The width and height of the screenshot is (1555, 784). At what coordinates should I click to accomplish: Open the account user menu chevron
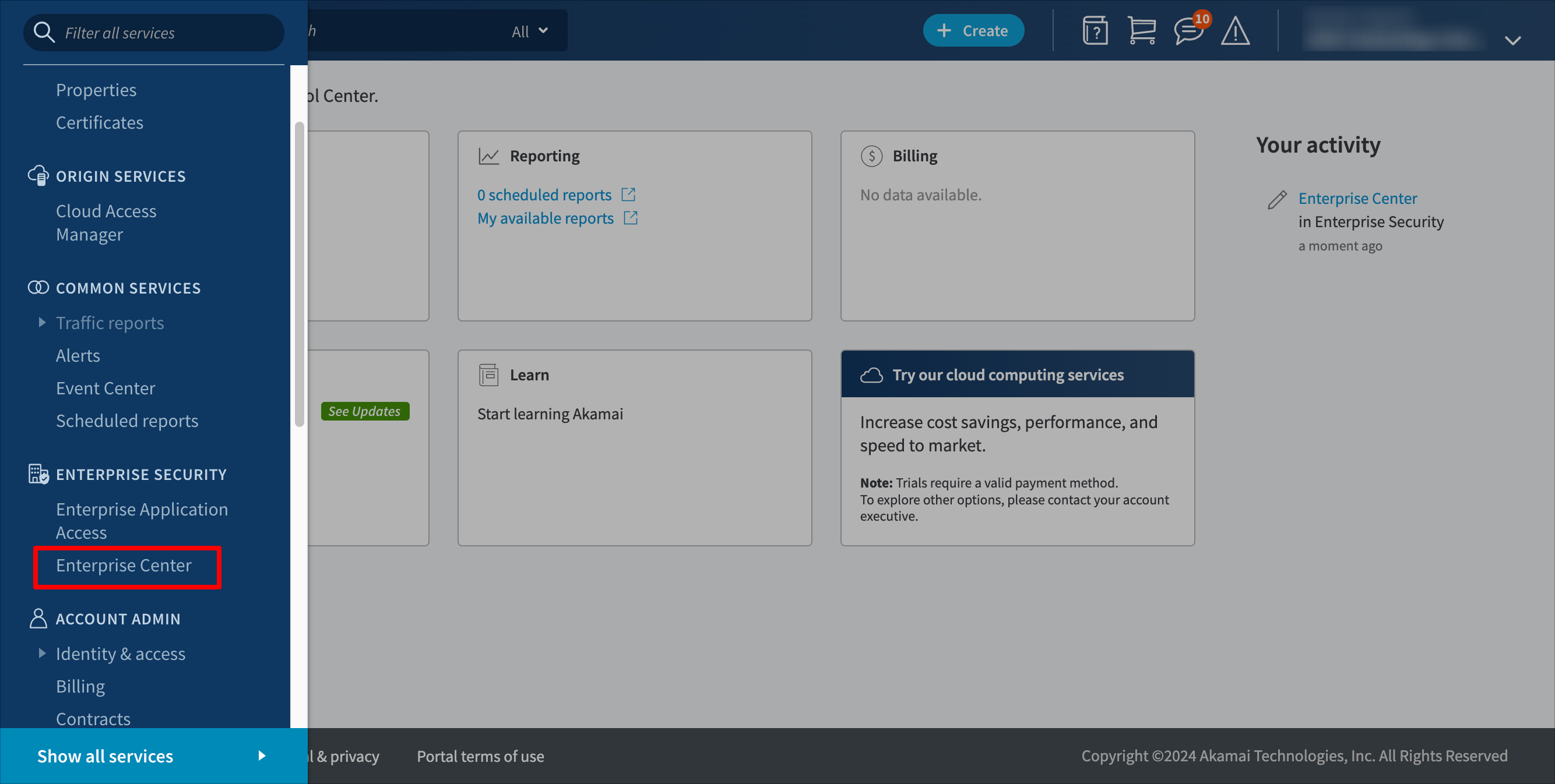tap(1512, 40)
